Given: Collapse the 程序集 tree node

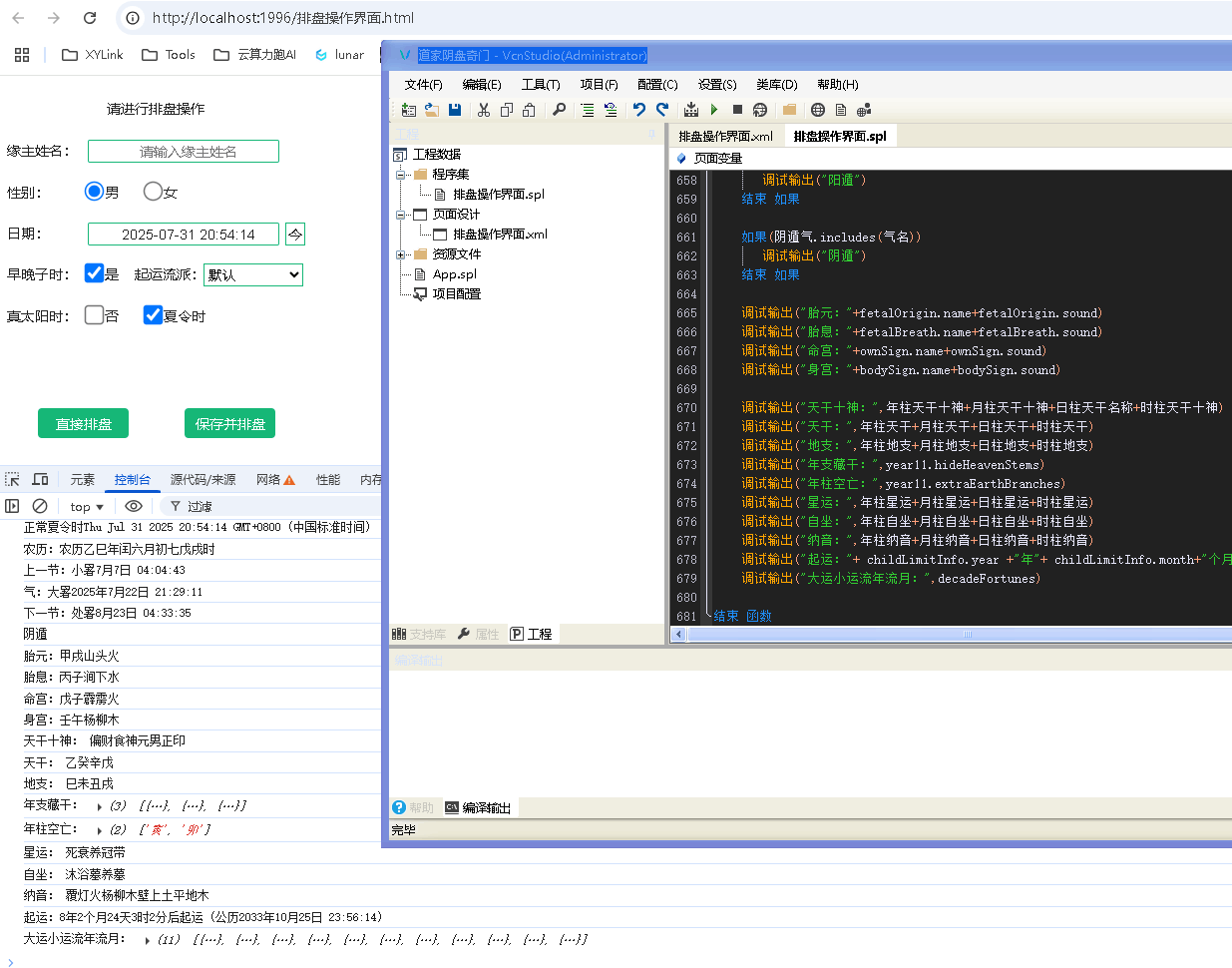Looking at the screenshot, I should click(400, 175).
